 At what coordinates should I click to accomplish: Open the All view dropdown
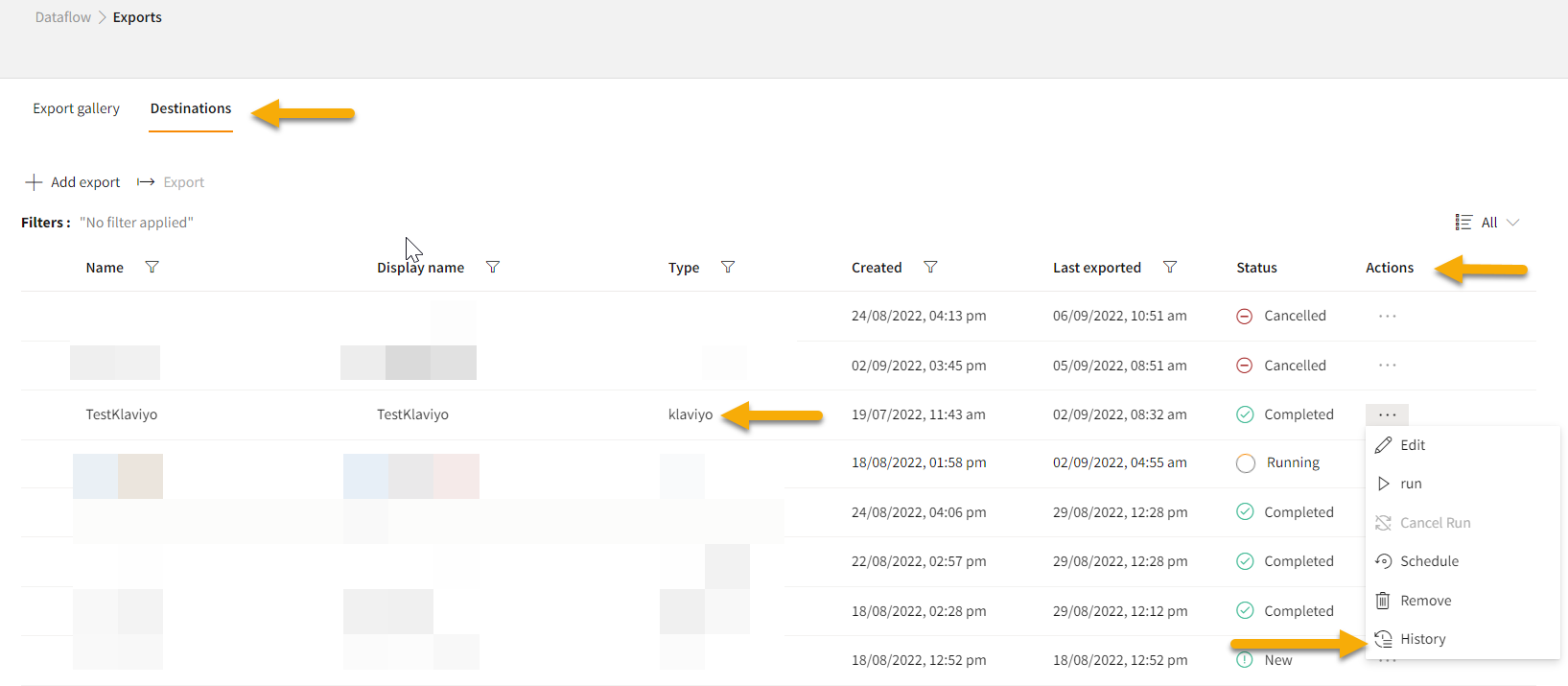[x=1487, y=223]
